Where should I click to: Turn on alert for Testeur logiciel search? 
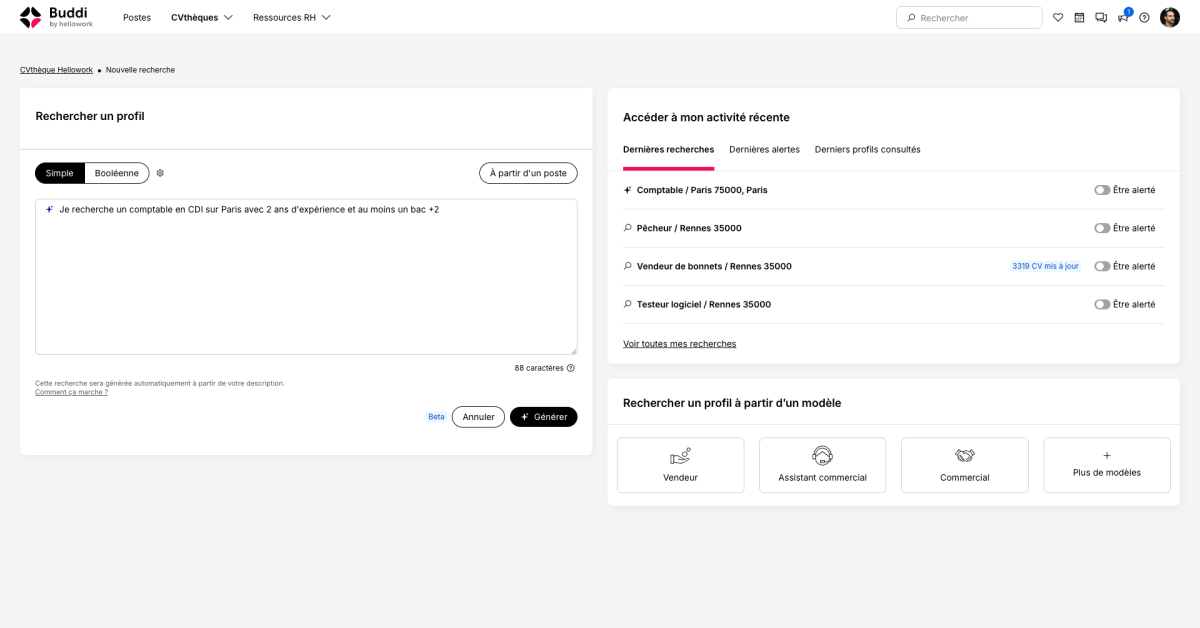click(1102, 304)
